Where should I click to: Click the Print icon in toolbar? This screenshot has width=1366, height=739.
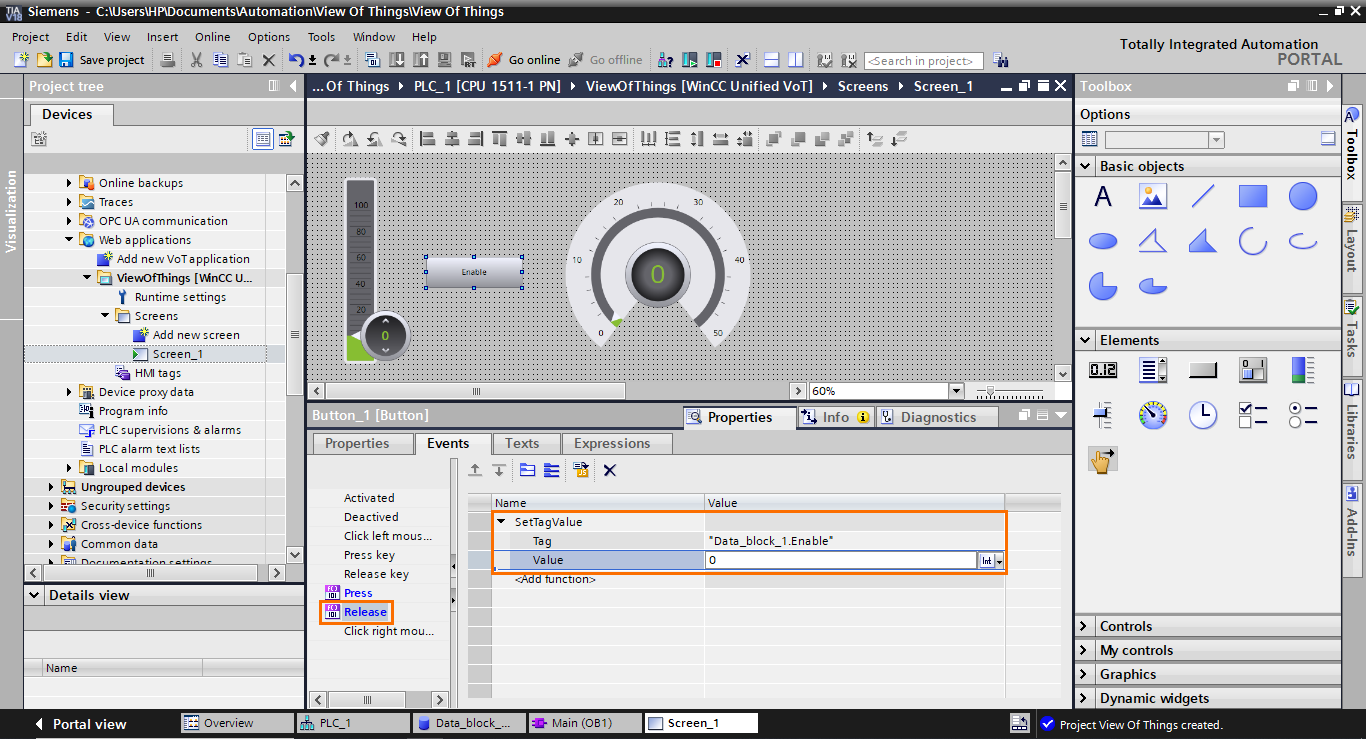point(168,60)
